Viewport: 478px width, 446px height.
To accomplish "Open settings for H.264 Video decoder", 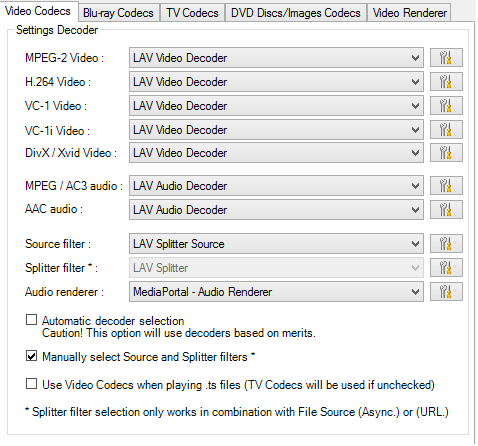I will pos(446,82).
